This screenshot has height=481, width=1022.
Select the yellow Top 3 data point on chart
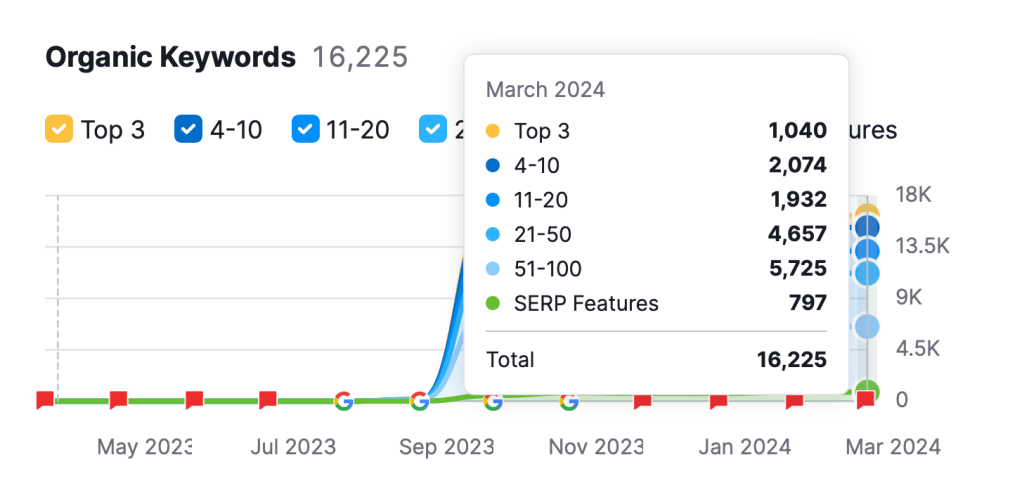click(866, 214)
